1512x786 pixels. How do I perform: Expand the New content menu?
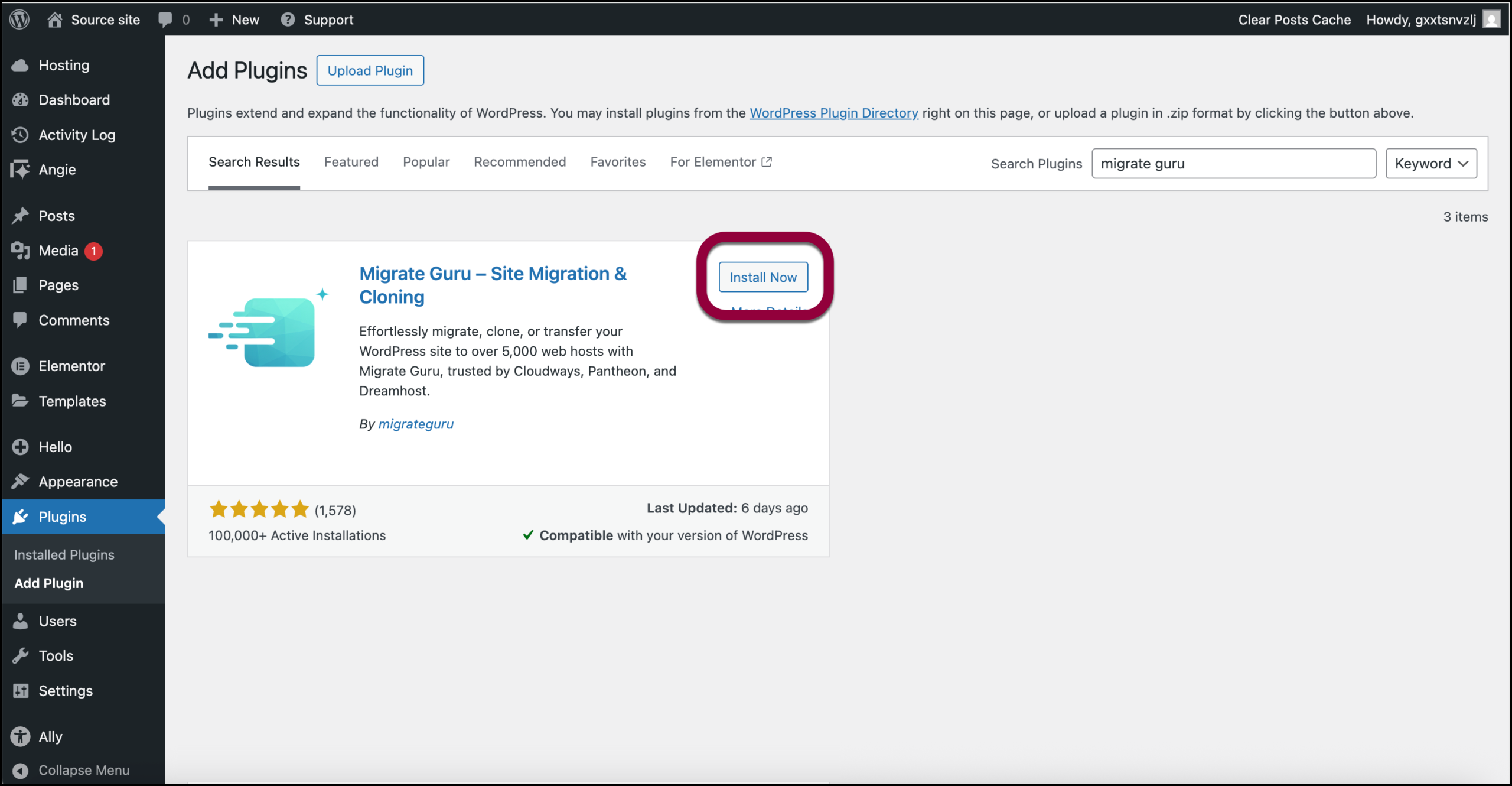click(x=234, y=20)
